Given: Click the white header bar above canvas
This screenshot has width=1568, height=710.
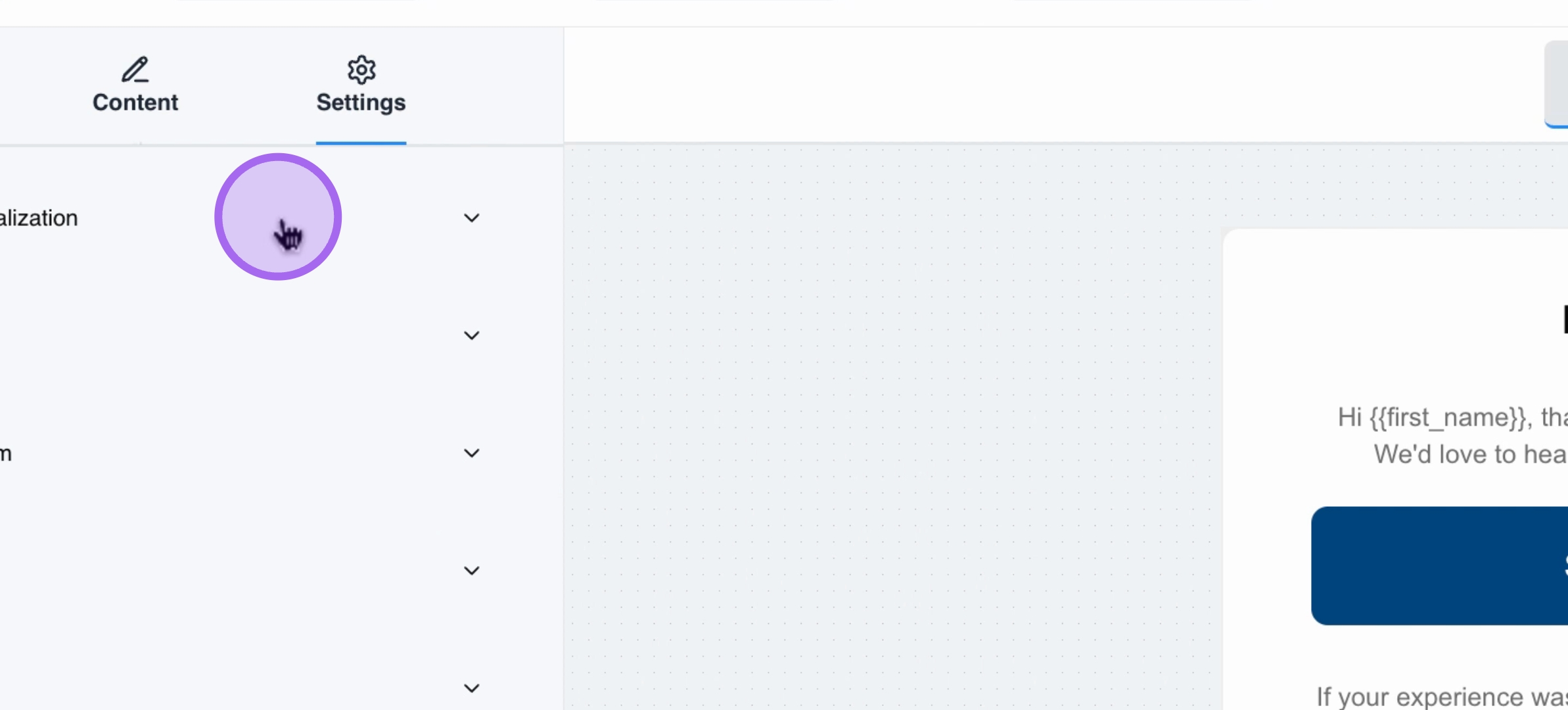Looking at the screenshot, I should (x=1051, y=84).
